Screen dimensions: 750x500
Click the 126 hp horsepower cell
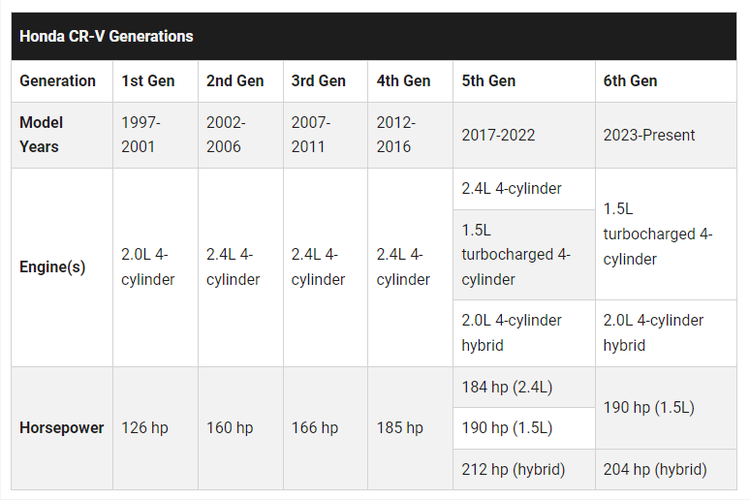click(x=145, y=428)
